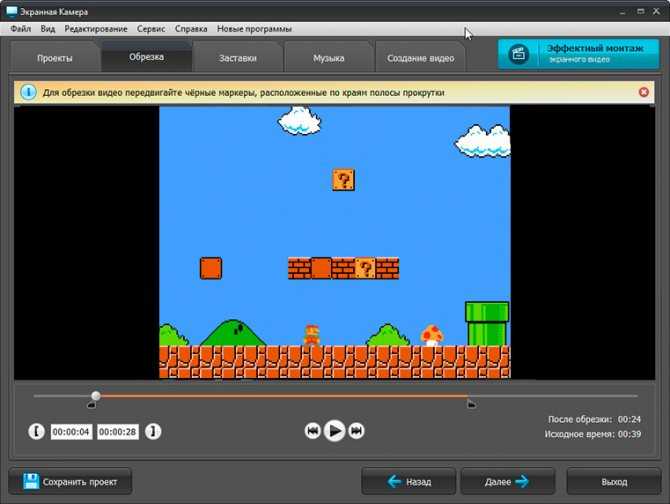Viewport: 670px width, 504px height.
Task: Minimize the Экранная Камера window
Action: pos(623,12)
